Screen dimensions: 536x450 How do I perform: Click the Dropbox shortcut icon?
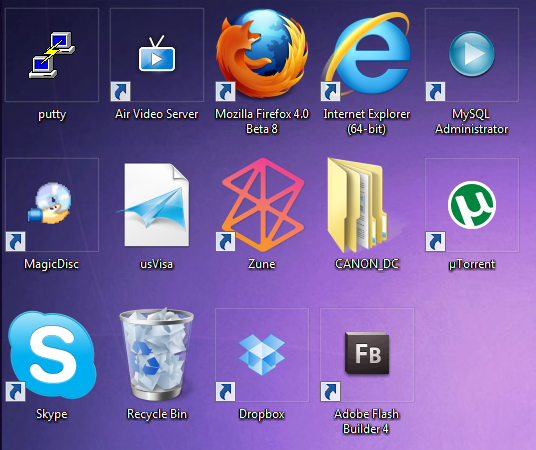pyautogui.click(x=262, y=355)
